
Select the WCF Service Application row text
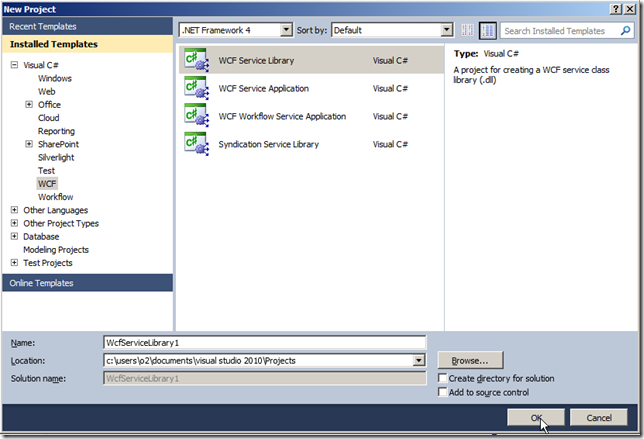pyautogui.click(x=263, y=88)
